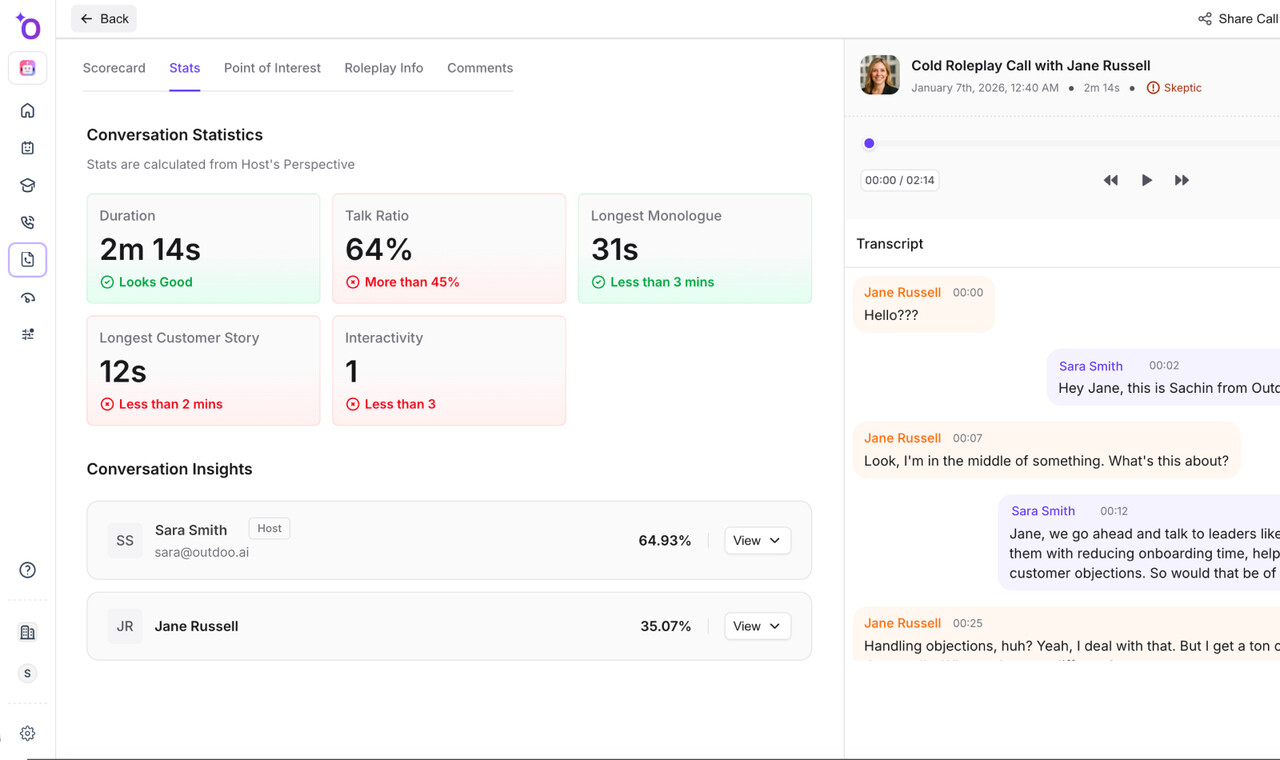The width and height of the screenshot is (1280, 760).
Task: Click the Back button
Action: pyautogui.click(x=104, y=18)
